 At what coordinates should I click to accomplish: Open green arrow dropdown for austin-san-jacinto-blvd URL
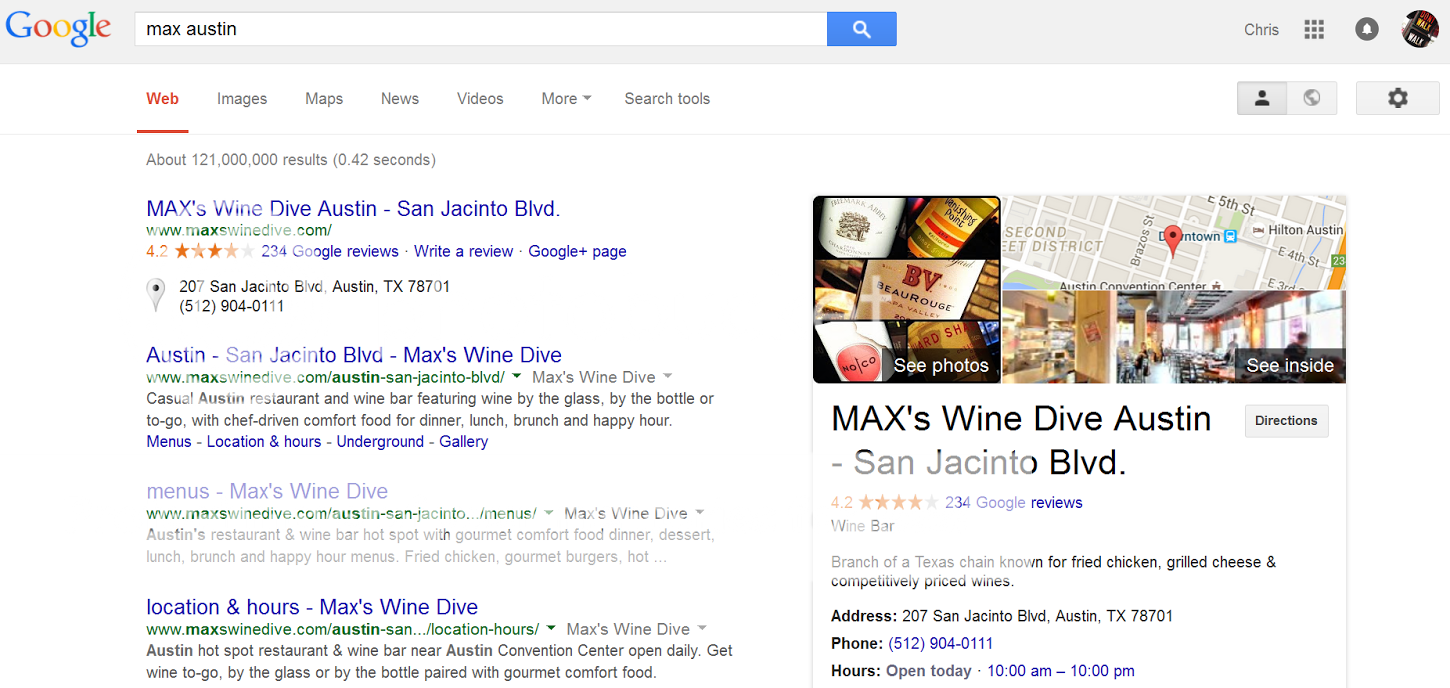click(516, 377)
